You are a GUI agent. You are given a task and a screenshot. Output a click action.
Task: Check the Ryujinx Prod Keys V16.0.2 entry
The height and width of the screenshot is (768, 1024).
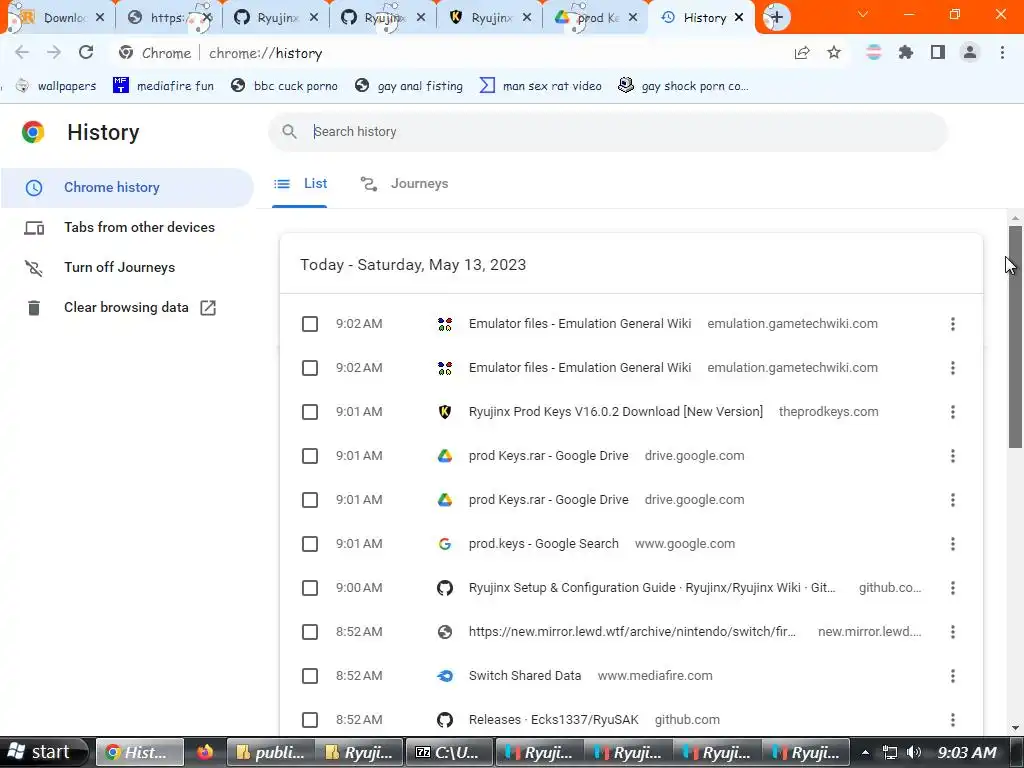click(310, 412)
